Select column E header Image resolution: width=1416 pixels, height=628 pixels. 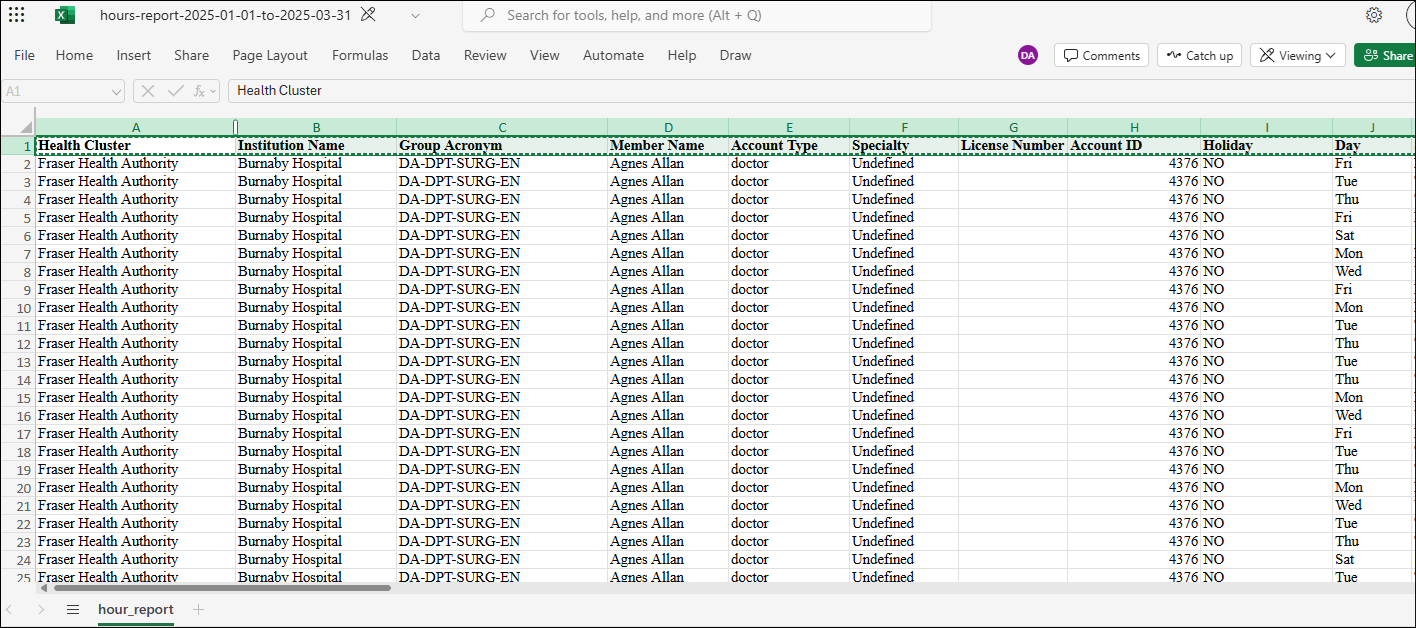coord(789,127)
